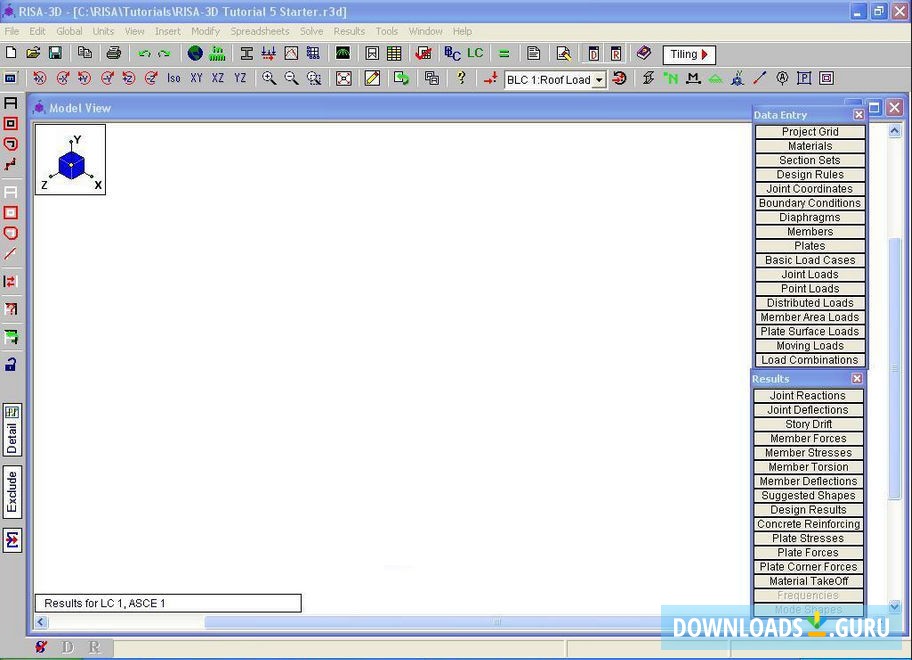
Task: Open the Solve menu
Action: click(311, 31)
